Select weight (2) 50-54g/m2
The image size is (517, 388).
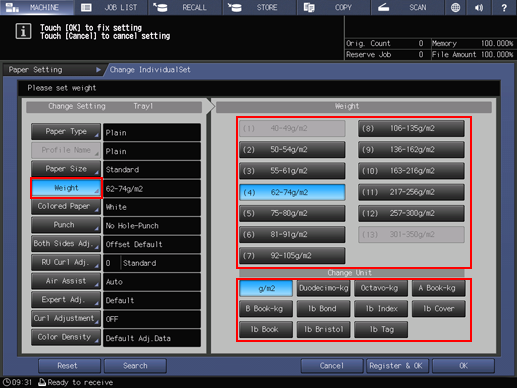[x=292, y=150]
